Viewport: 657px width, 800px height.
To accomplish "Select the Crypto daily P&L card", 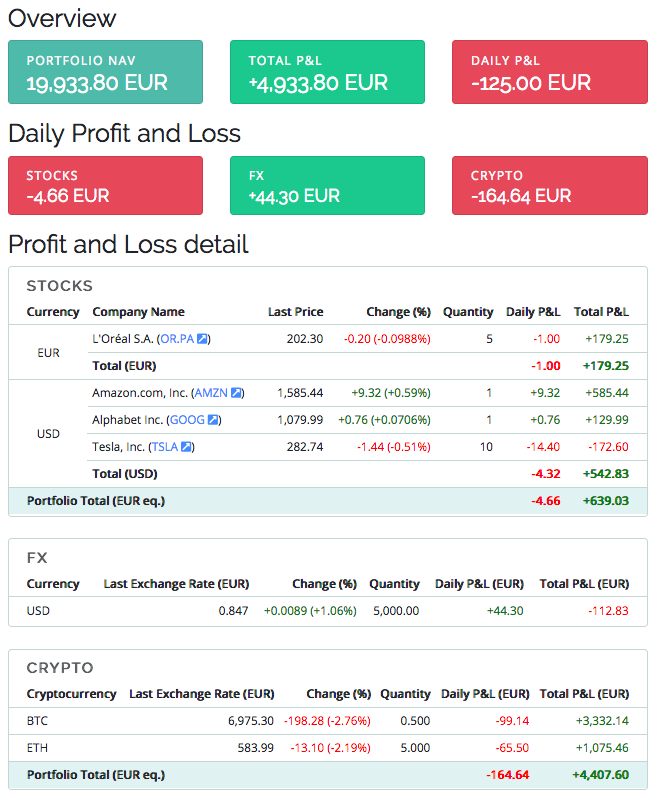I will 550,185.
